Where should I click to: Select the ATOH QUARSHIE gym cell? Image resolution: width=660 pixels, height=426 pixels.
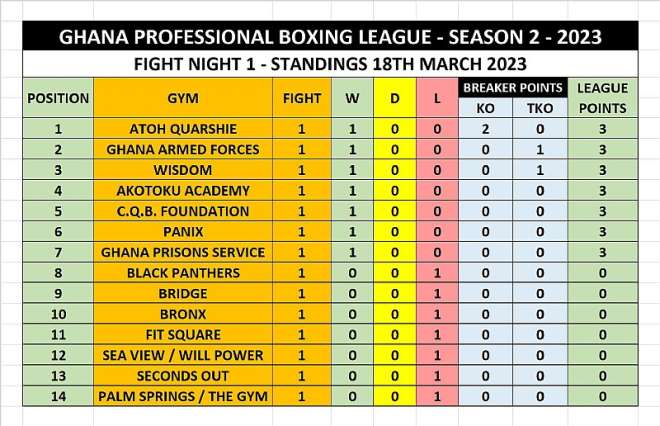[x=183, y=128]
